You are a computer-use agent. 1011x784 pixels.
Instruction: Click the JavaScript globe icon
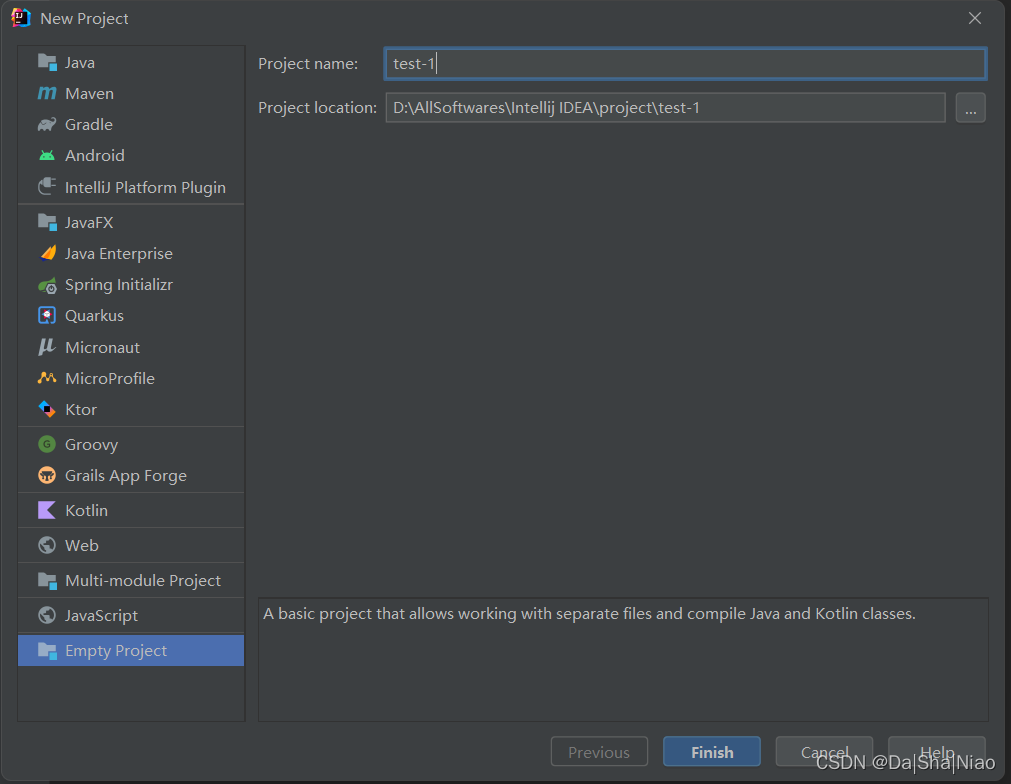47,615
